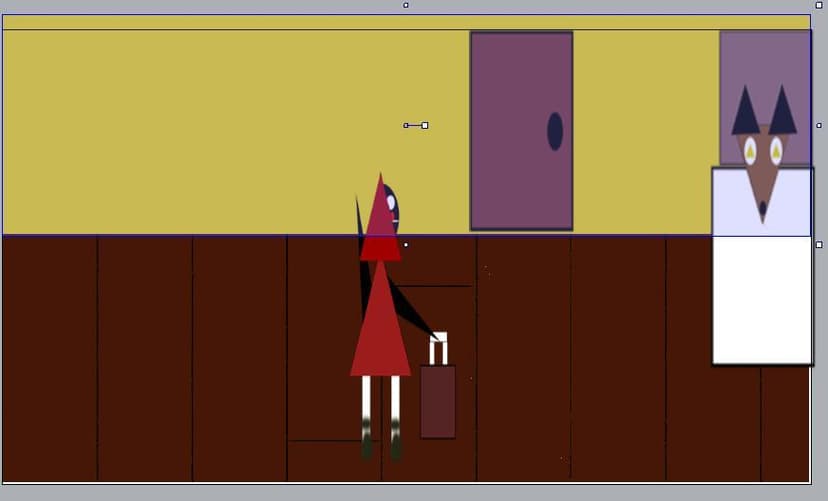This screenshot has width=828, height=501.
Task: Click the right-edge round transform handle
Action: point(819,126)
